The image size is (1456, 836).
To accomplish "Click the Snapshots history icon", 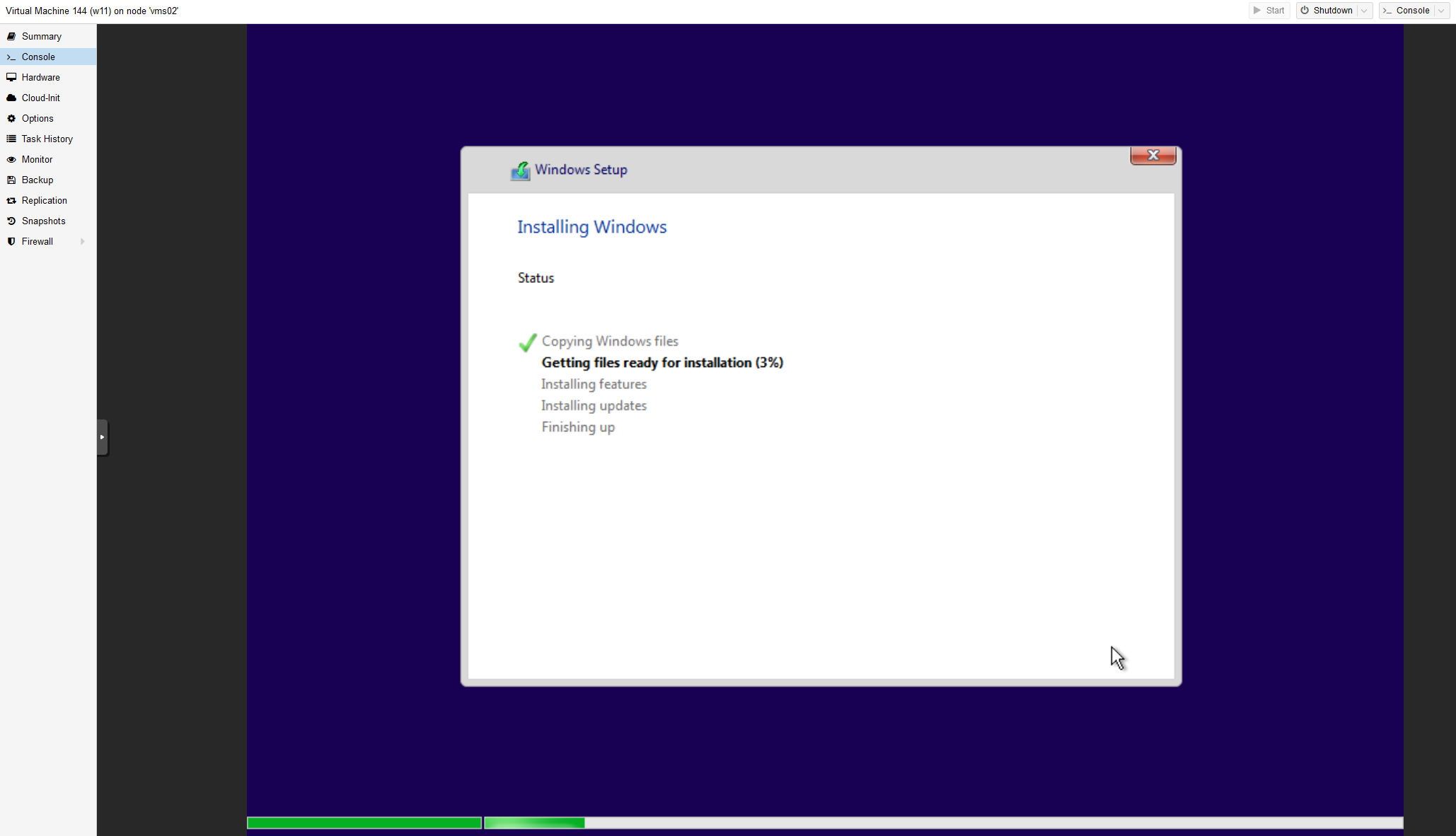I will click(x=11, y=221).
